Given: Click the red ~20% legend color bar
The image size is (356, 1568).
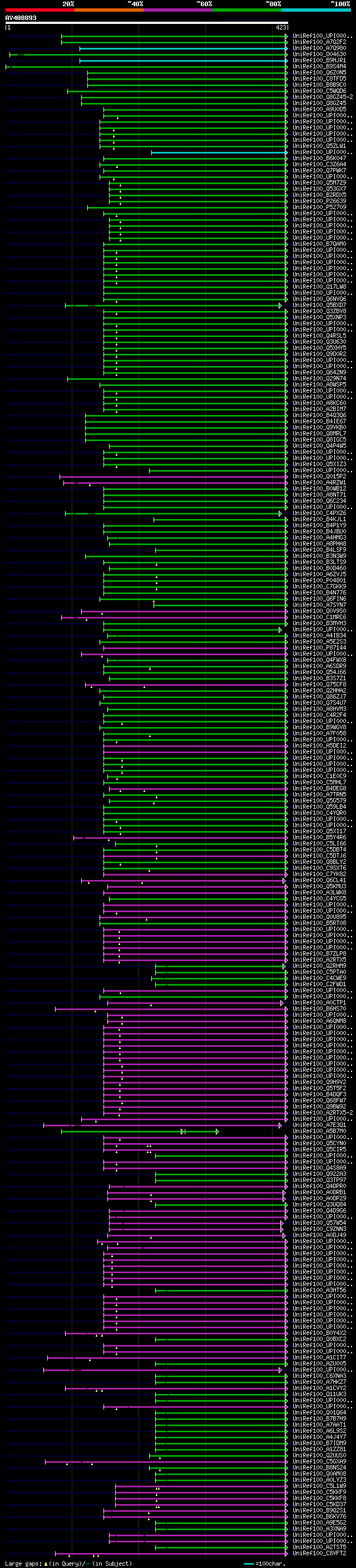Looking at the screenshot, I should tap(39, 10).
